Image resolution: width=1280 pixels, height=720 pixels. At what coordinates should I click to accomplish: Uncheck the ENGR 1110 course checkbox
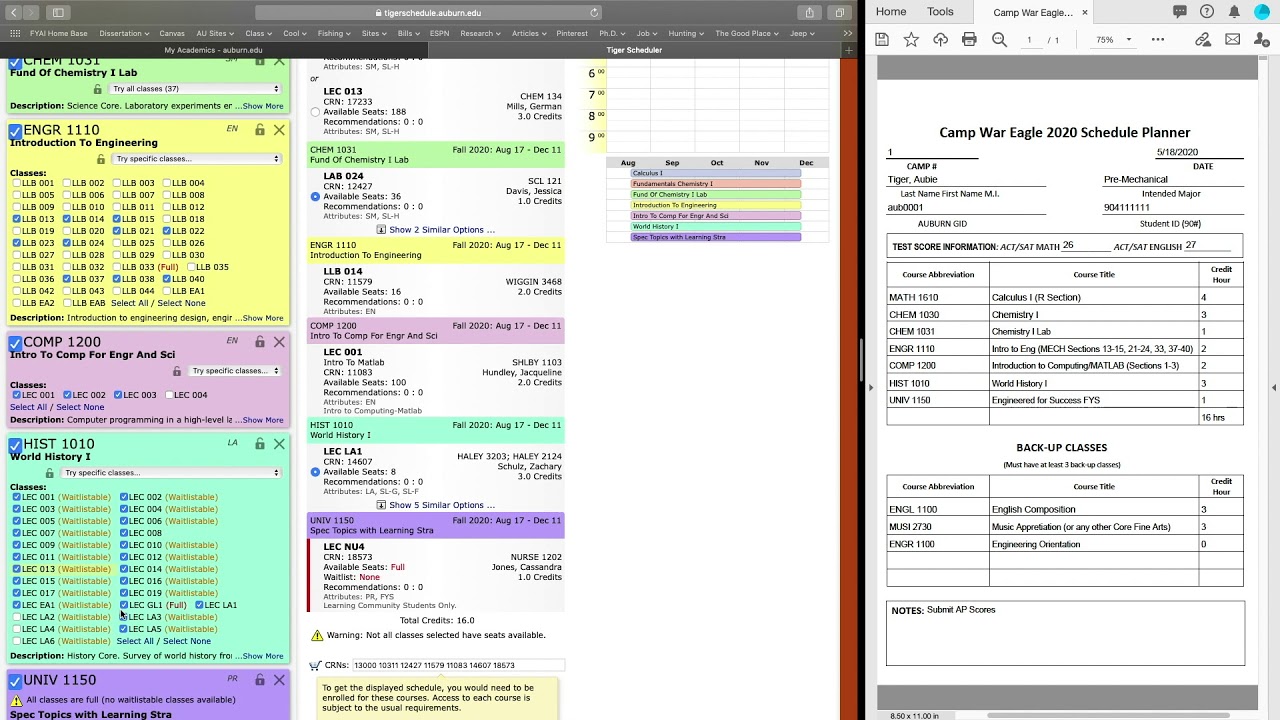coord(15,131)
